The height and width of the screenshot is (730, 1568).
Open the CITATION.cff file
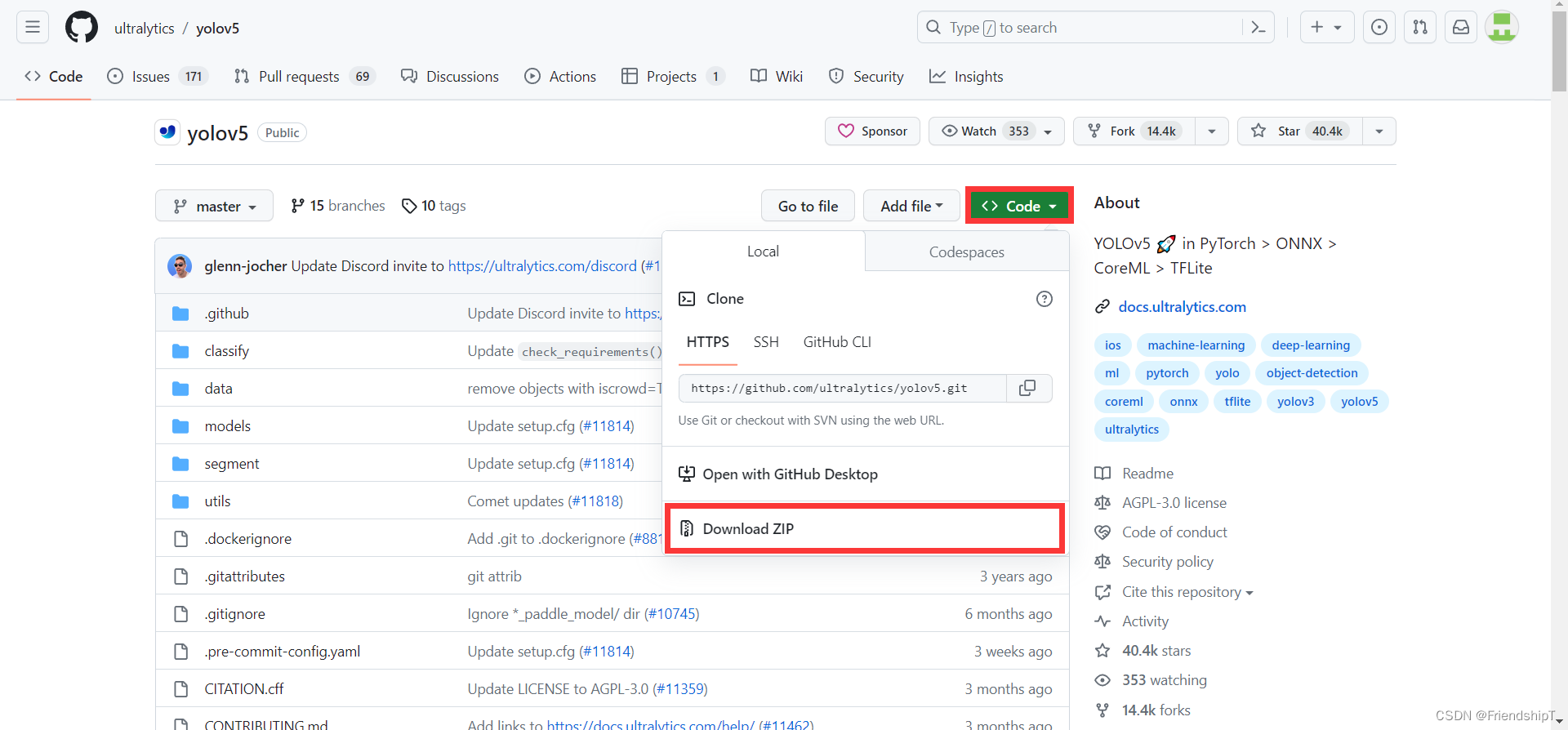243,689
